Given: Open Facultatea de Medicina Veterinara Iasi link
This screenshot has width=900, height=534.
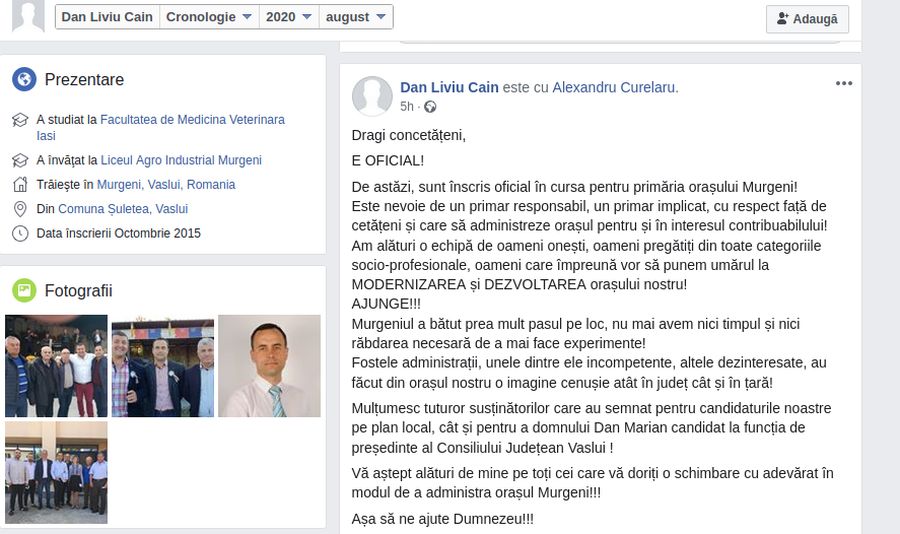Looking at the screenshot, I should coord(161,127).
